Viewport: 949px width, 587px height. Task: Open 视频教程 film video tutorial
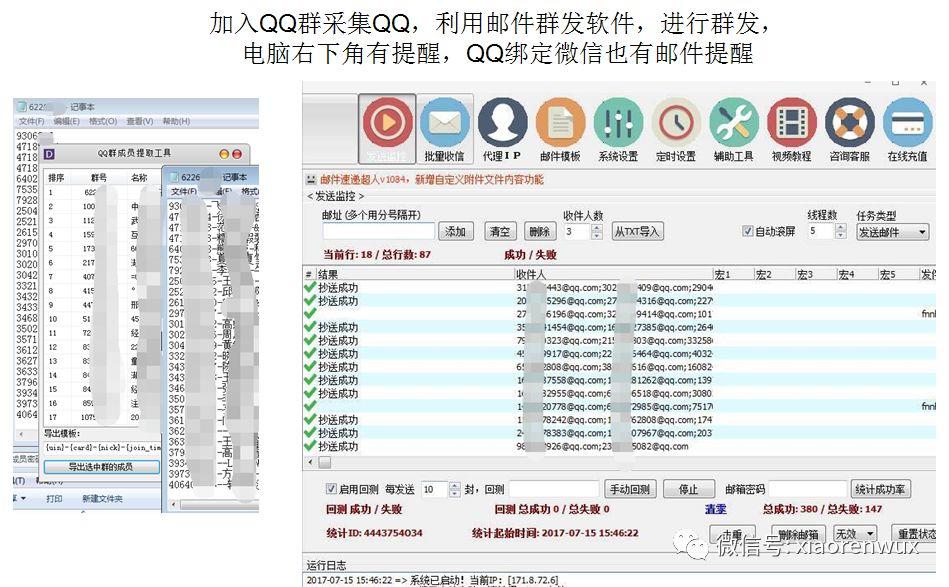792,123
